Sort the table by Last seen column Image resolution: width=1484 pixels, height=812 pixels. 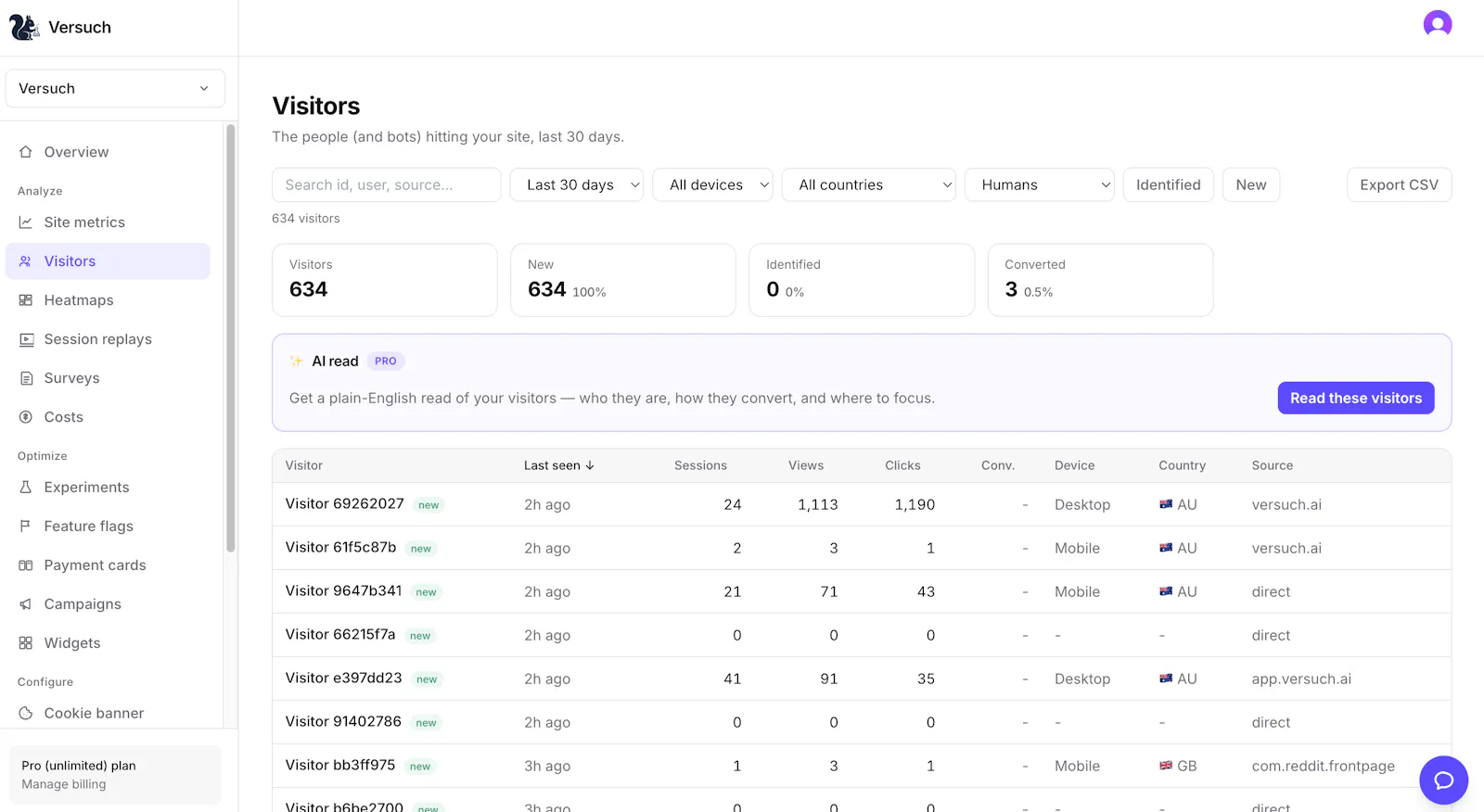[x=558, y=465]
